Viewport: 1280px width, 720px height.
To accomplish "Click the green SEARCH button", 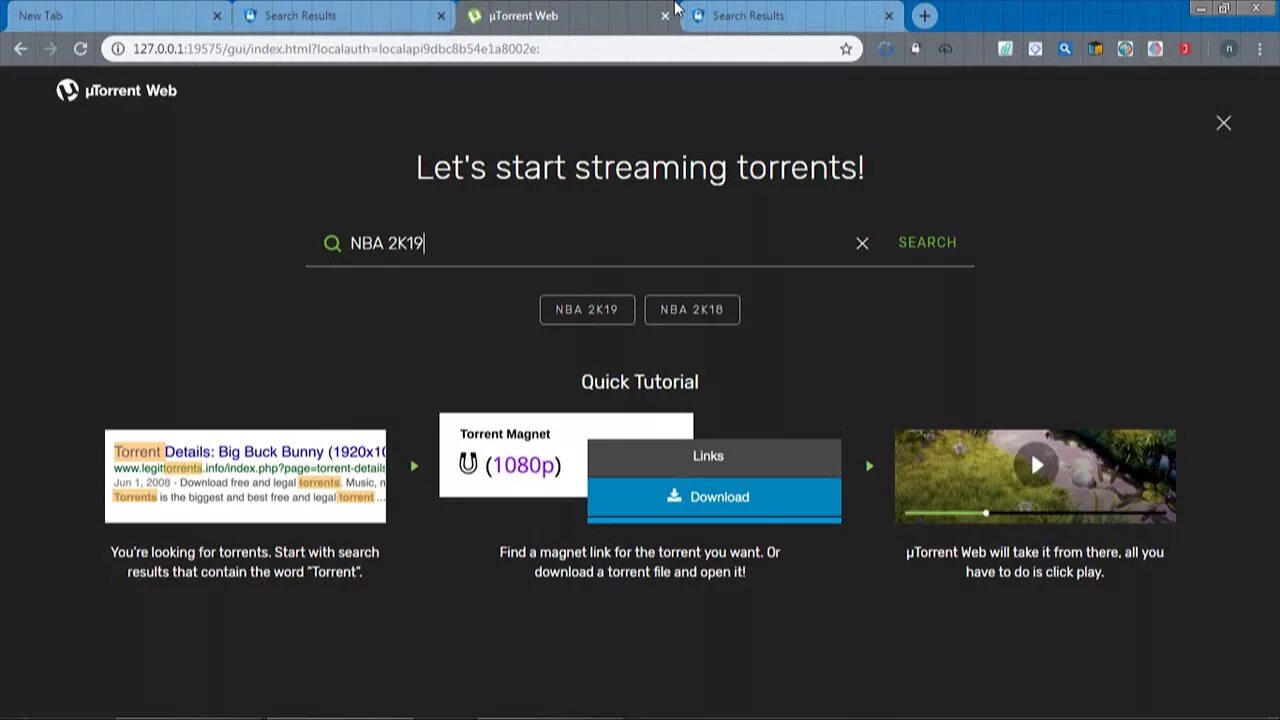I will tap(927, 242).
